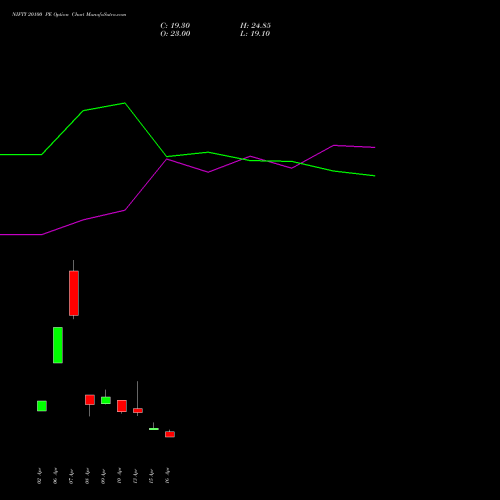Viewport: 500px width, 500px height.
Task: Select the 16 Apr date label
Action: pos(167,476)
